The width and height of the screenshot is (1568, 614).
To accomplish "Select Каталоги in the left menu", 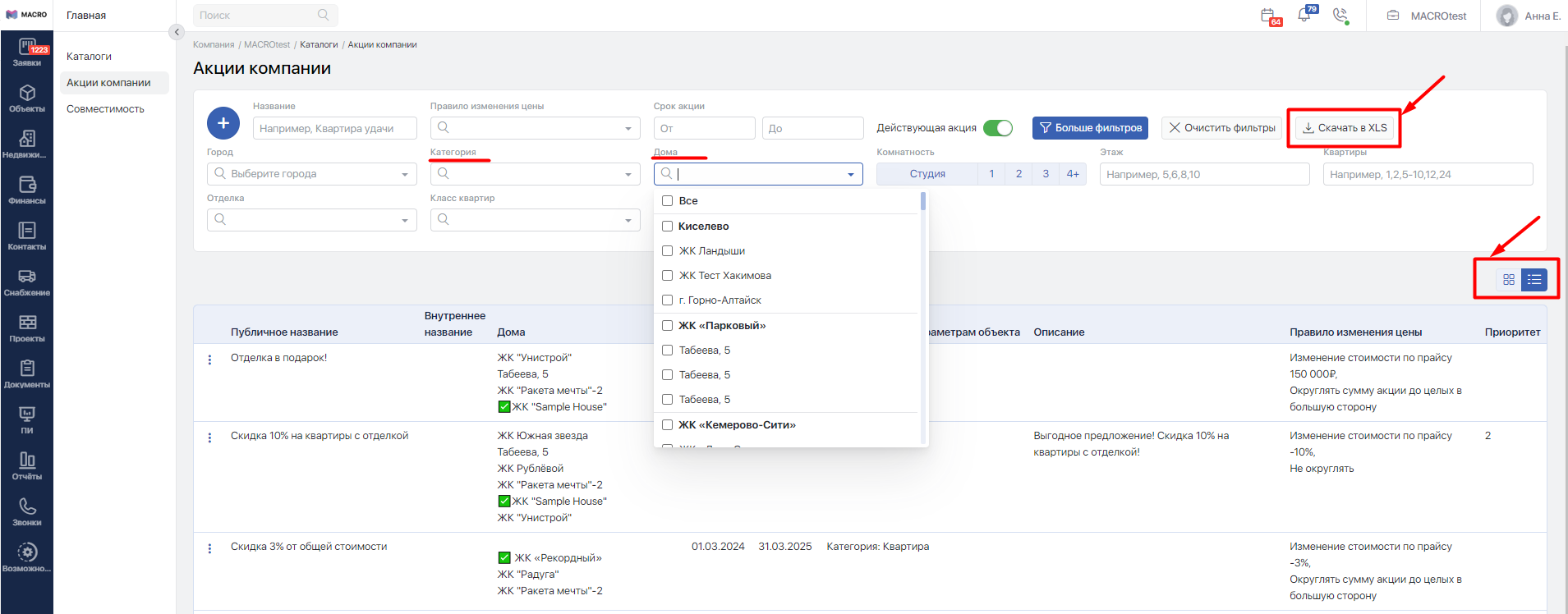I will tap(89, 57).
